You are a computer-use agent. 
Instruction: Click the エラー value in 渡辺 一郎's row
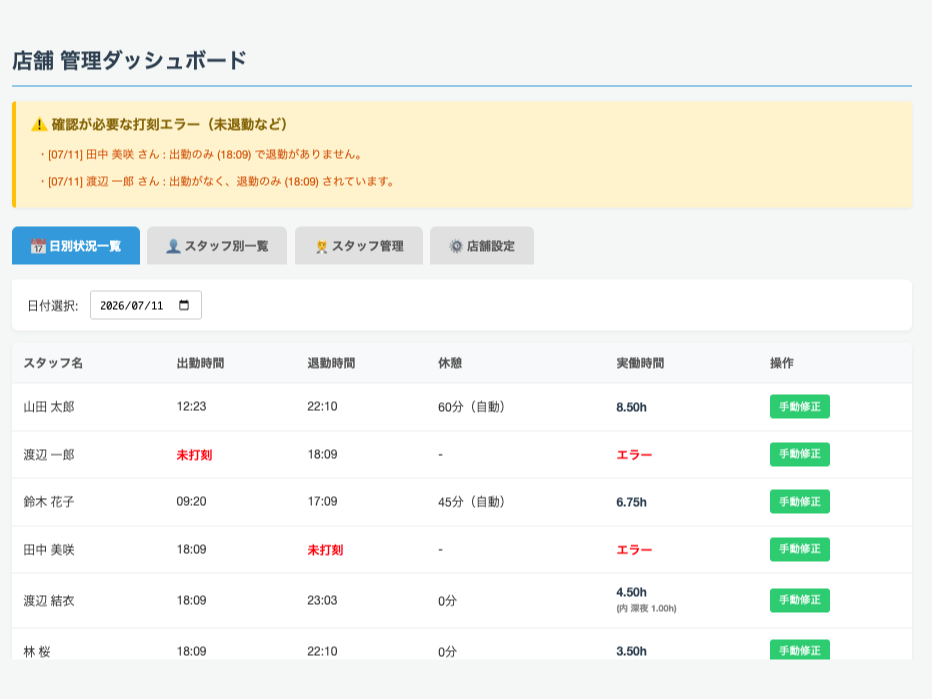click(x=634, y=455)
